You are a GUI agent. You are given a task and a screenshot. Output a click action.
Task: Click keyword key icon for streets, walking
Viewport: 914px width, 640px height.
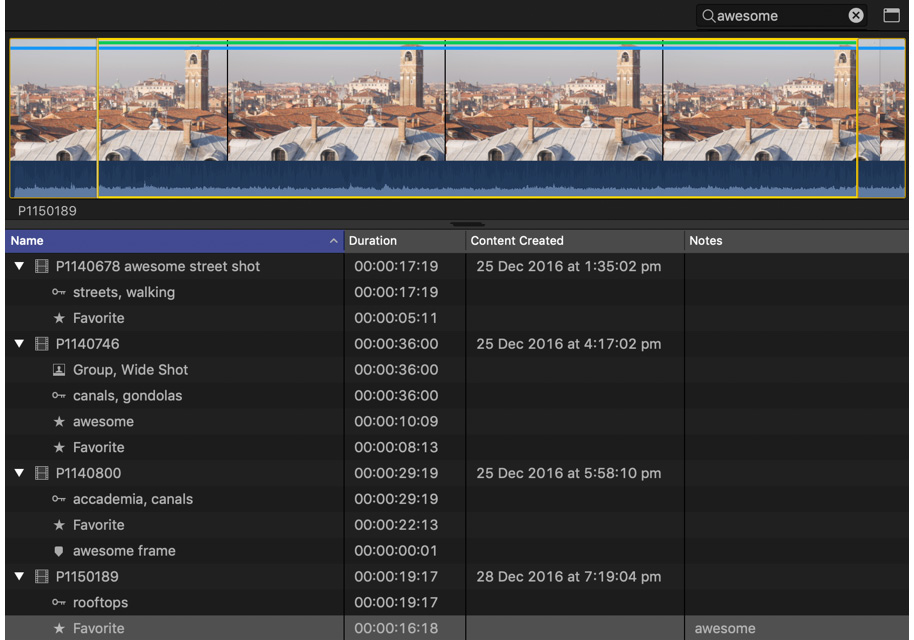(59, 292)
